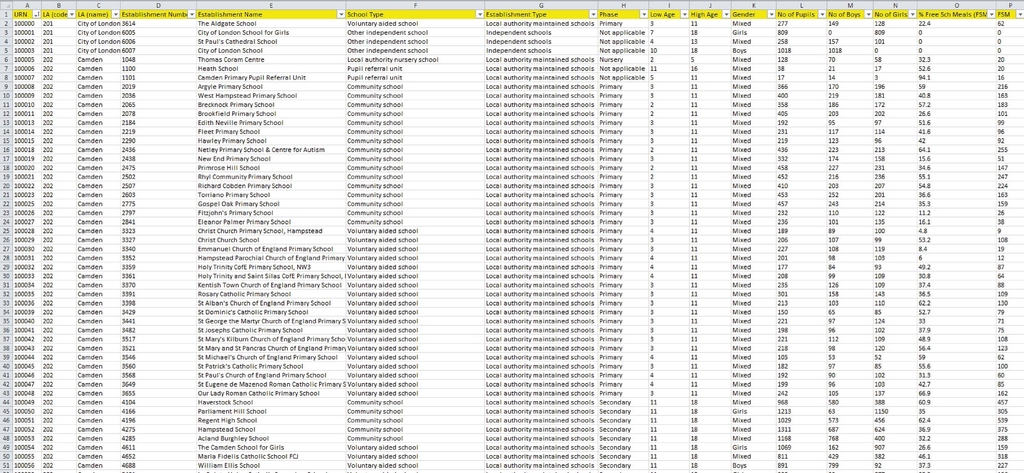This screenshot has width=1024, height=473.
Task: Open the Gender filter dropdown arrow
Action: point(771,14)
